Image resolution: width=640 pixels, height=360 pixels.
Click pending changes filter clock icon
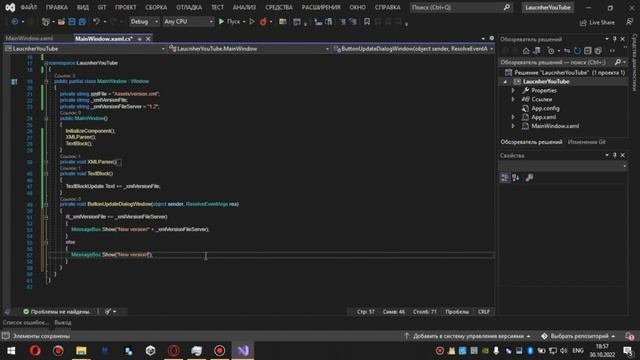point(551,51)
